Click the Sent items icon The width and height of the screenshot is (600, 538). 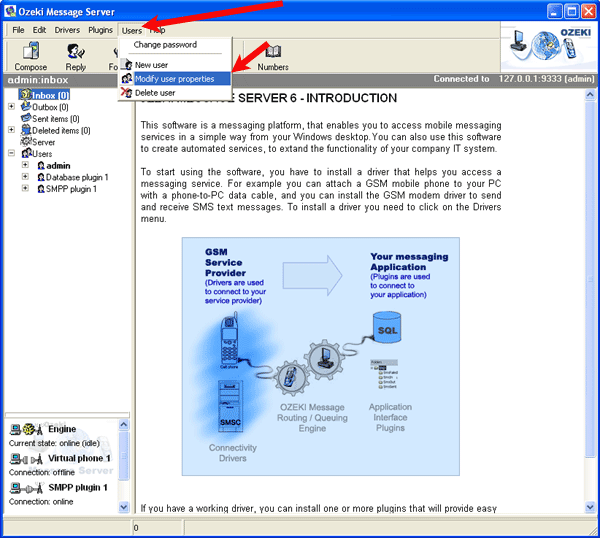pos(26,118)
